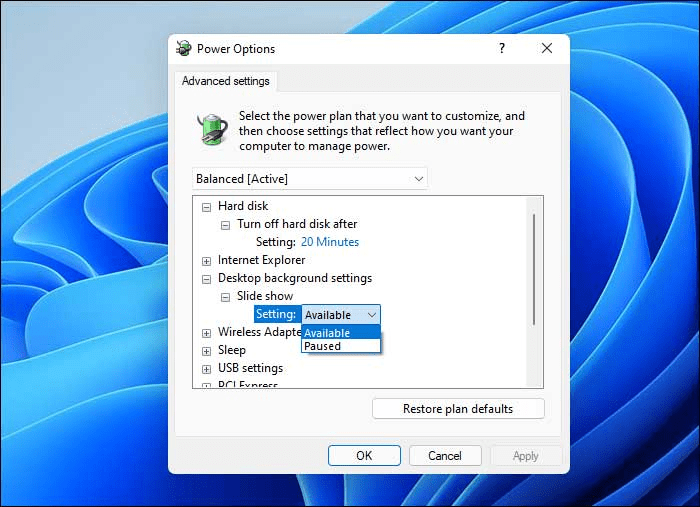Click the Power Options battery title icon

183,48
